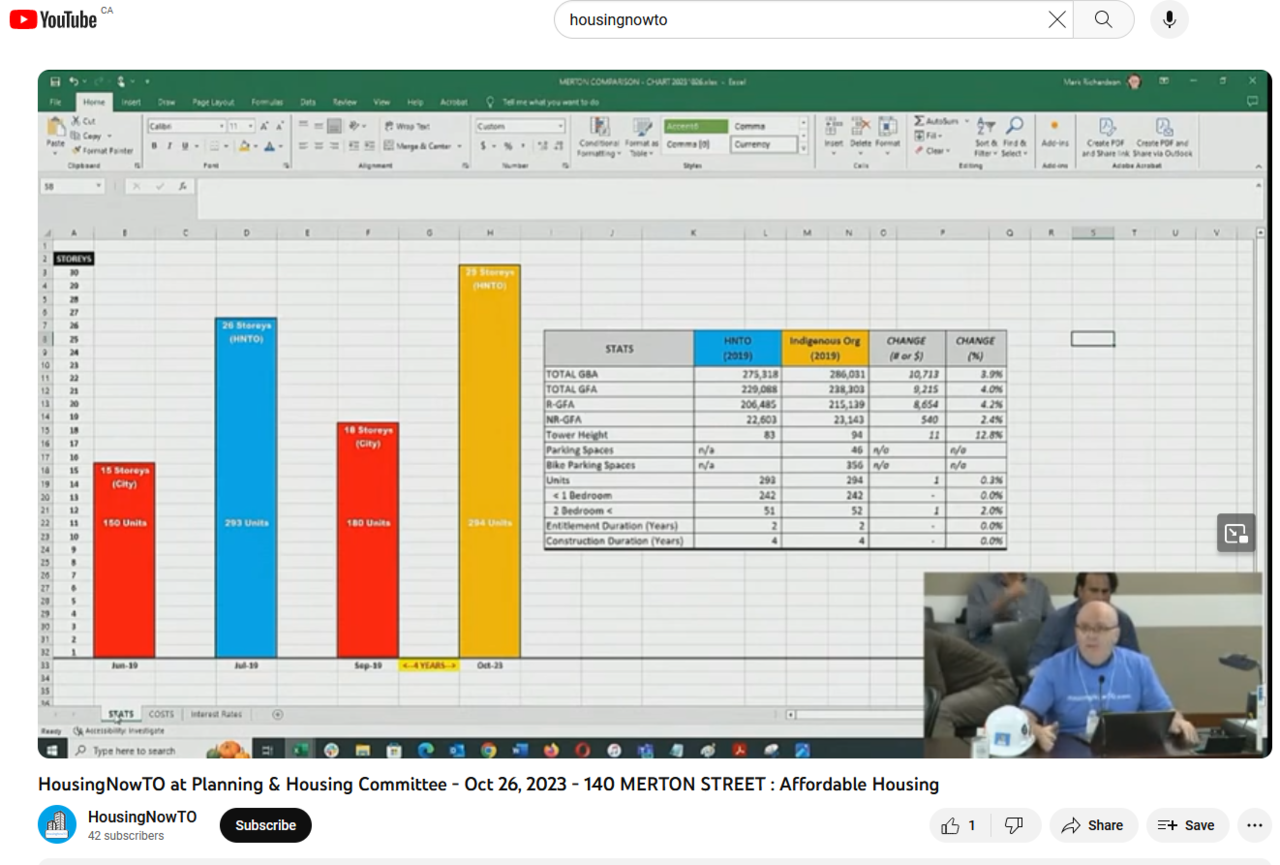Viewport: 1280px width, 865px height.
Task: Click the YouTube logo home icon
Action: pos(53,19)
